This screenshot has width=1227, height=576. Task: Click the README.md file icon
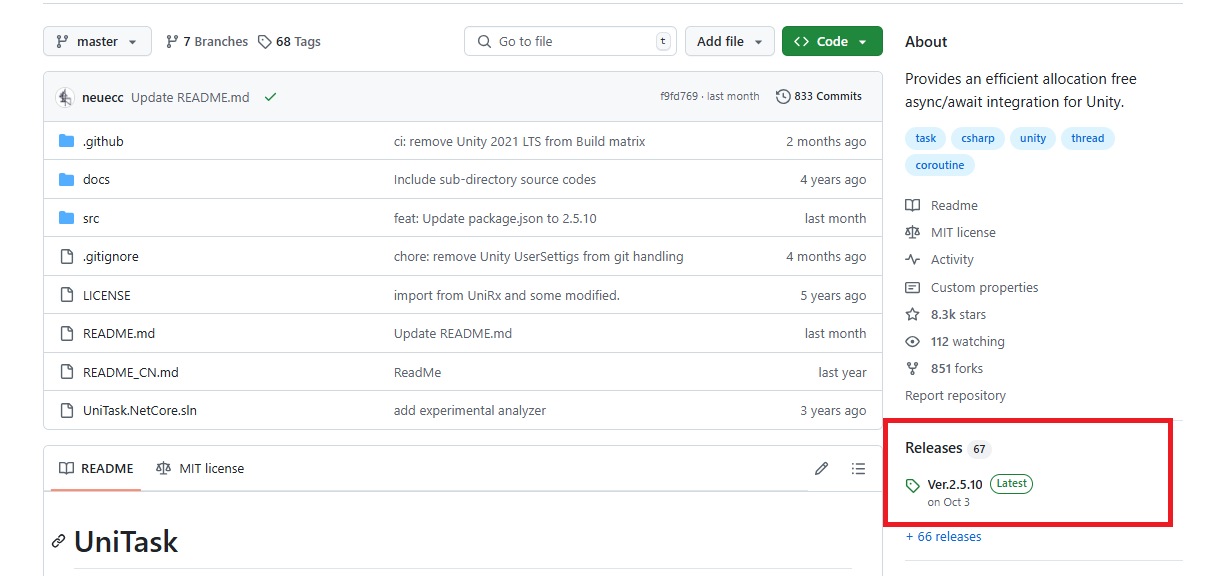(67, 333)
